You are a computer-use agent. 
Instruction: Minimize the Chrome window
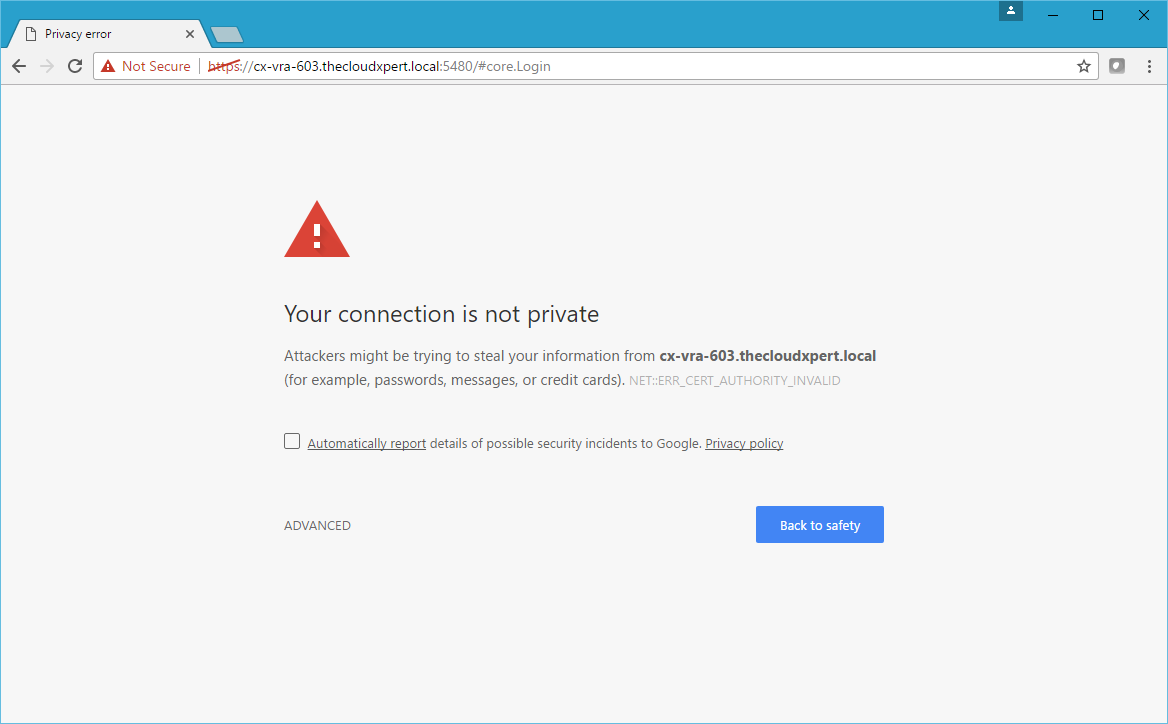[x=1053, y=15]
